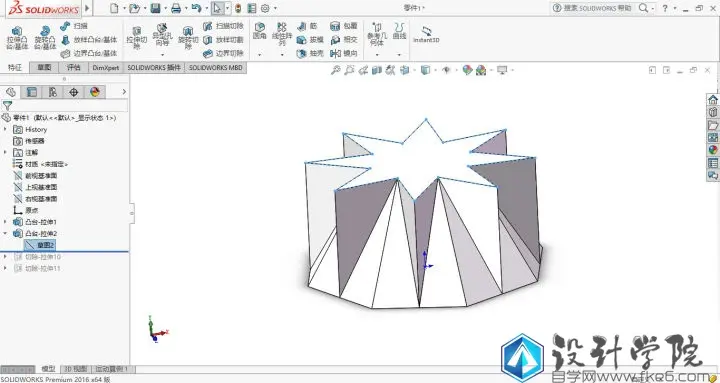Click the Edit Appearance color ball icon
The width and height of the screenshot is (720, 383).
467,70
